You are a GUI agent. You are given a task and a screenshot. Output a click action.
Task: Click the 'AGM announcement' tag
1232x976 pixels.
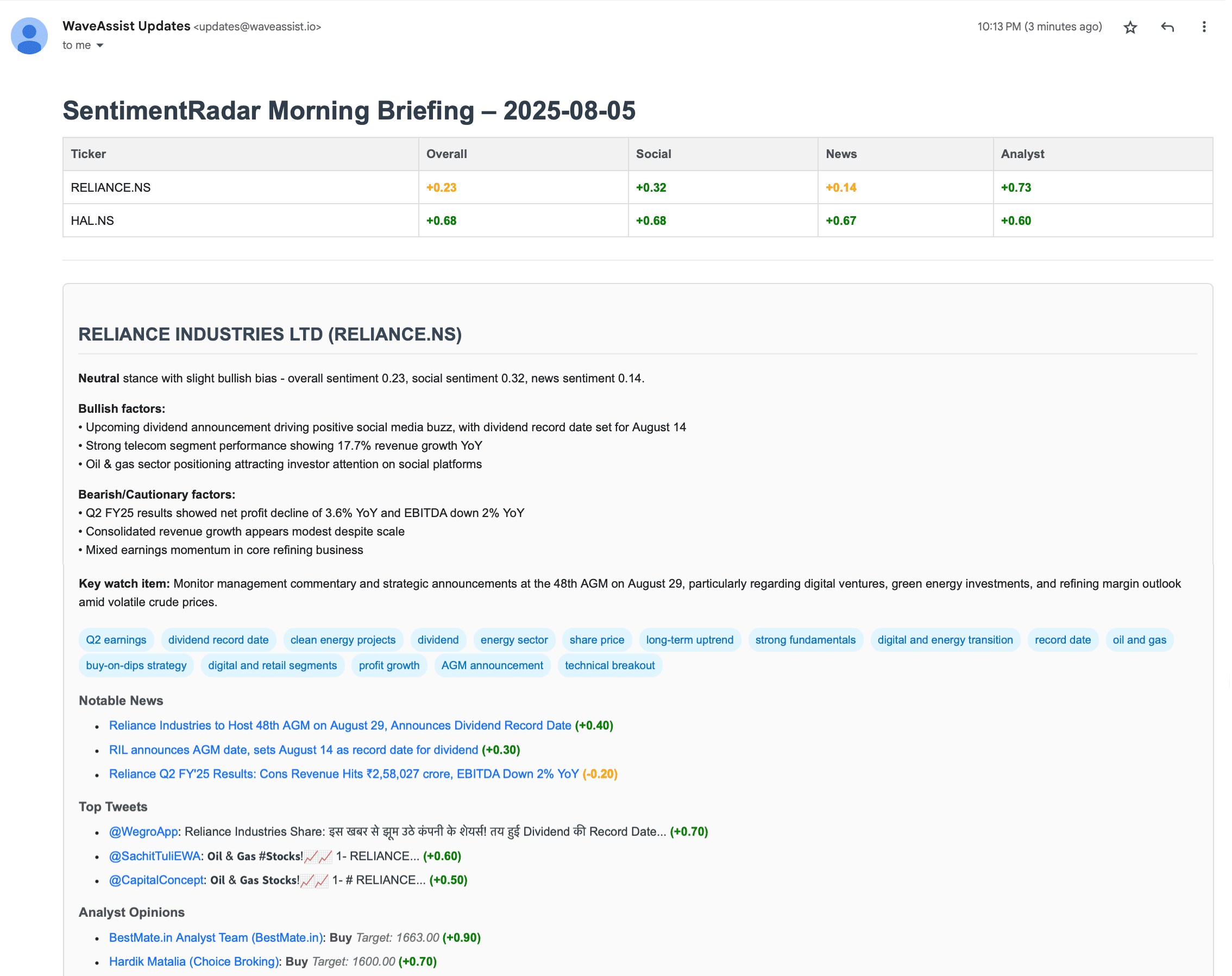point(492,665)
